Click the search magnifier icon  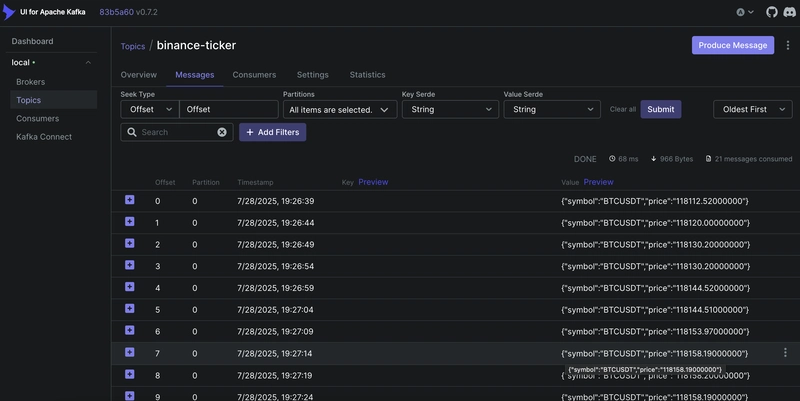[132, 132]
